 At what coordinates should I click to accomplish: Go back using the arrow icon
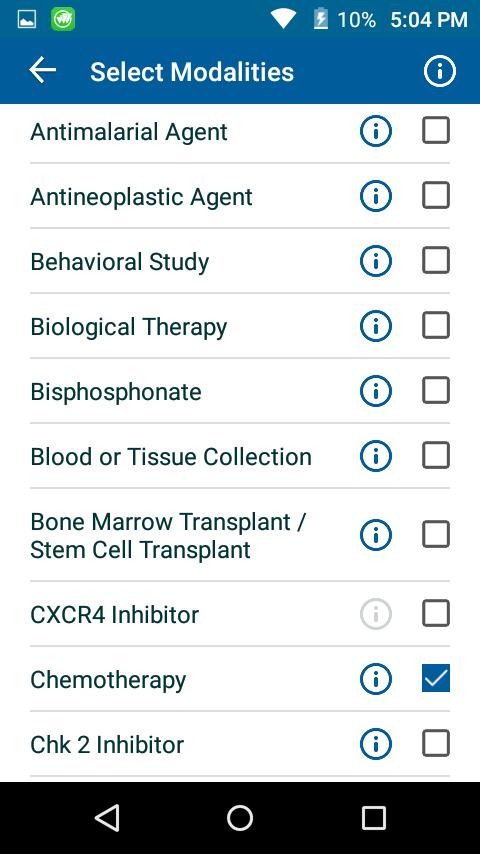tap(42, 71)
